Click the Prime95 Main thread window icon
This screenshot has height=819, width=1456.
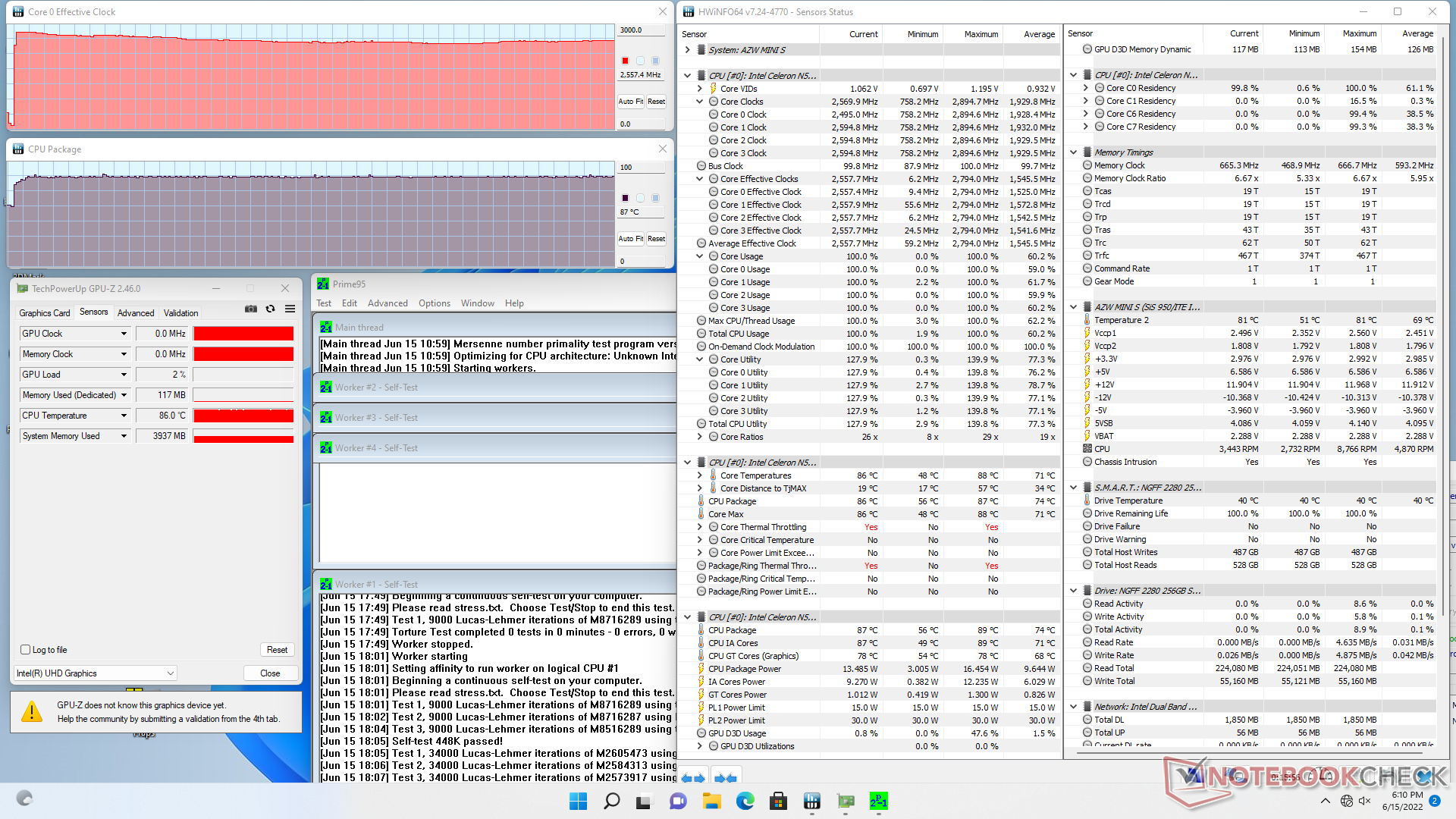(x=326, y=328)
